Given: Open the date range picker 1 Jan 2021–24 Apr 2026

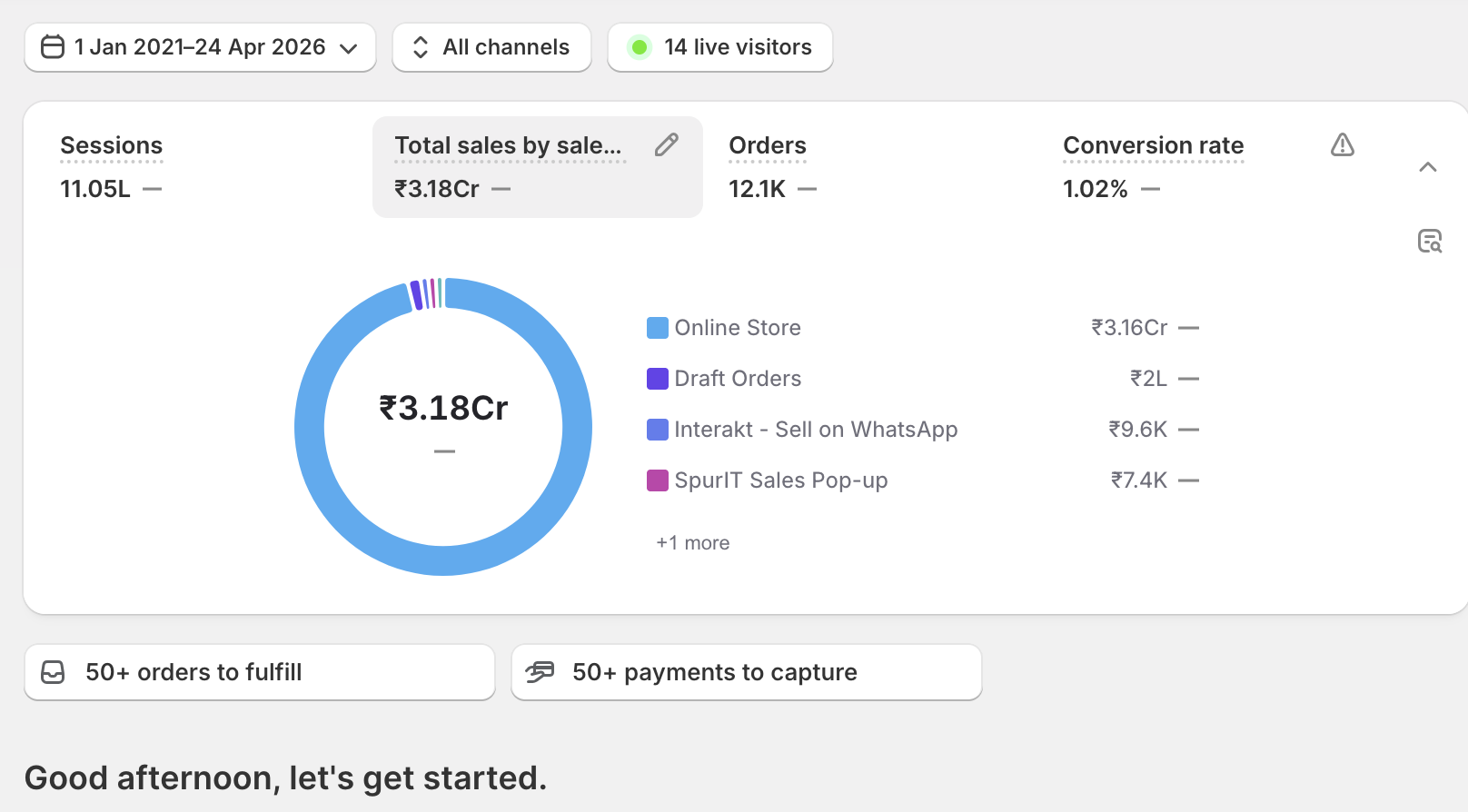Looking at the screenshot, I should pos(200,47).
